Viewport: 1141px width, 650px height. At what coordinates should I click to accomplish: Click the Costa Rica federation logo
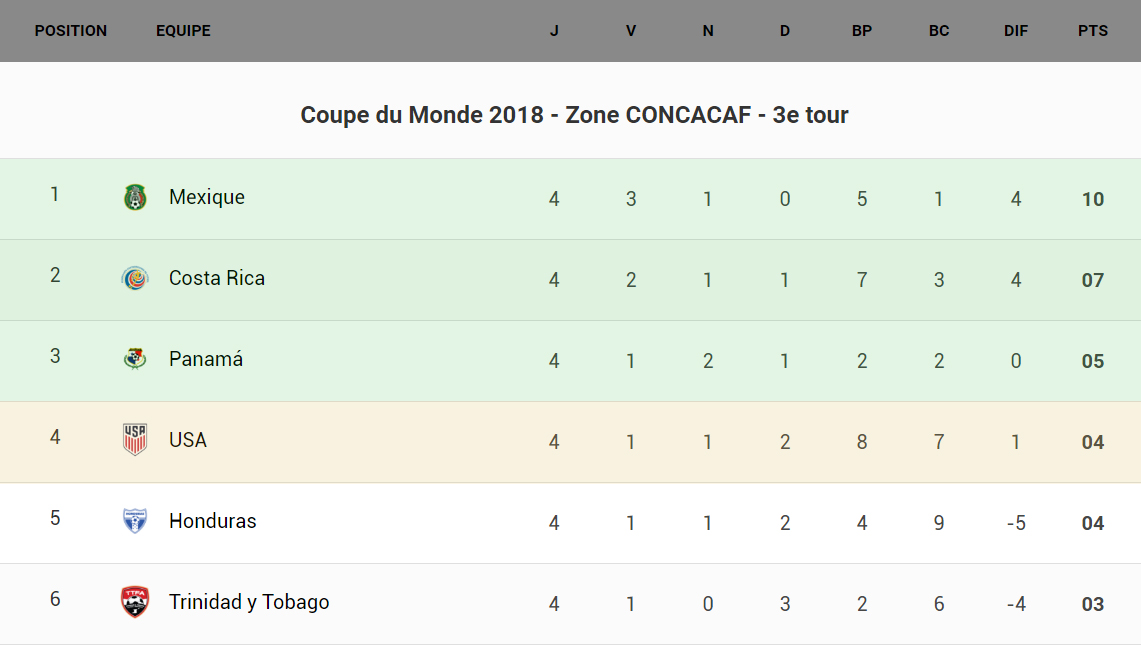[x=135, y=279]
